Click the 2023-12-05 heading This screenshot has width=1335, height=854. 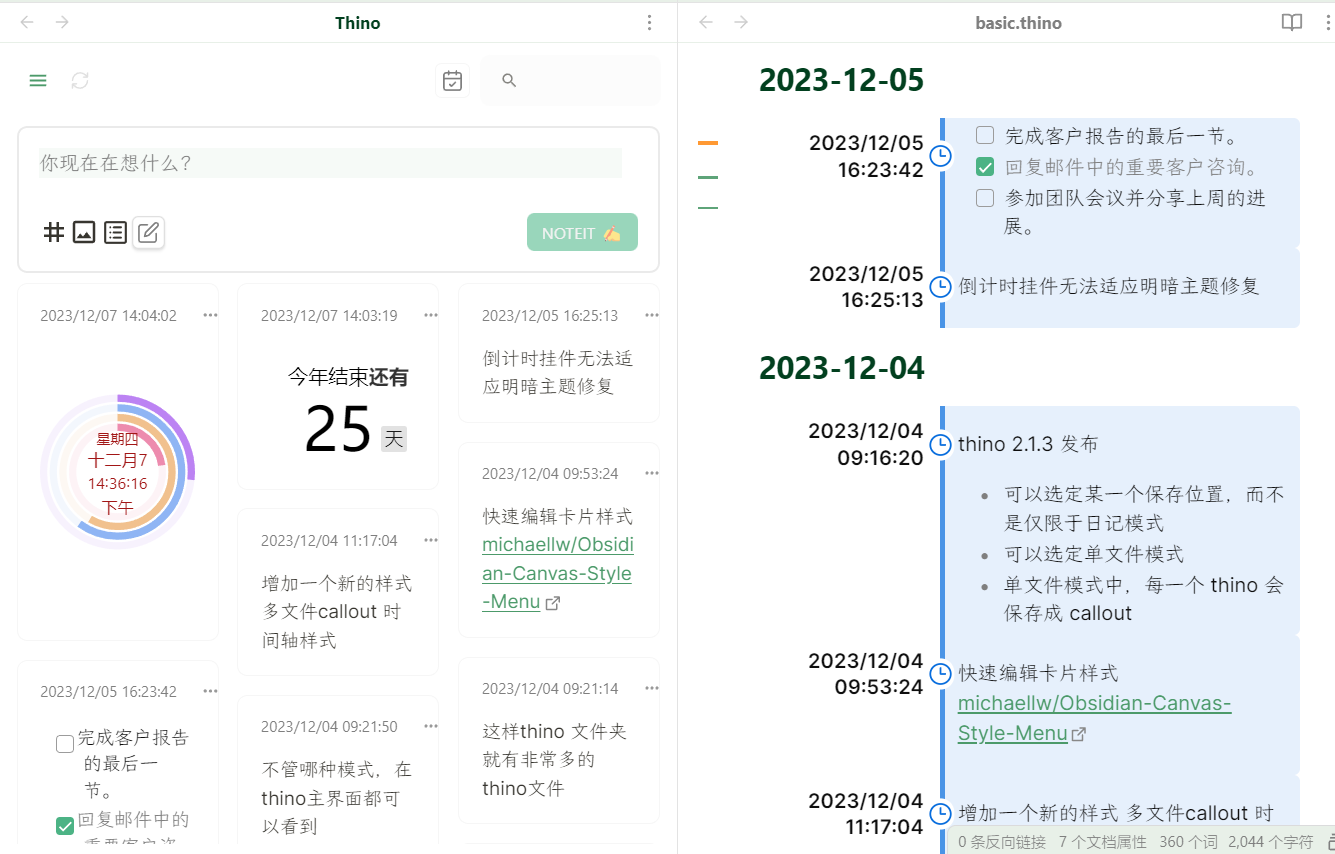(841, 80)
